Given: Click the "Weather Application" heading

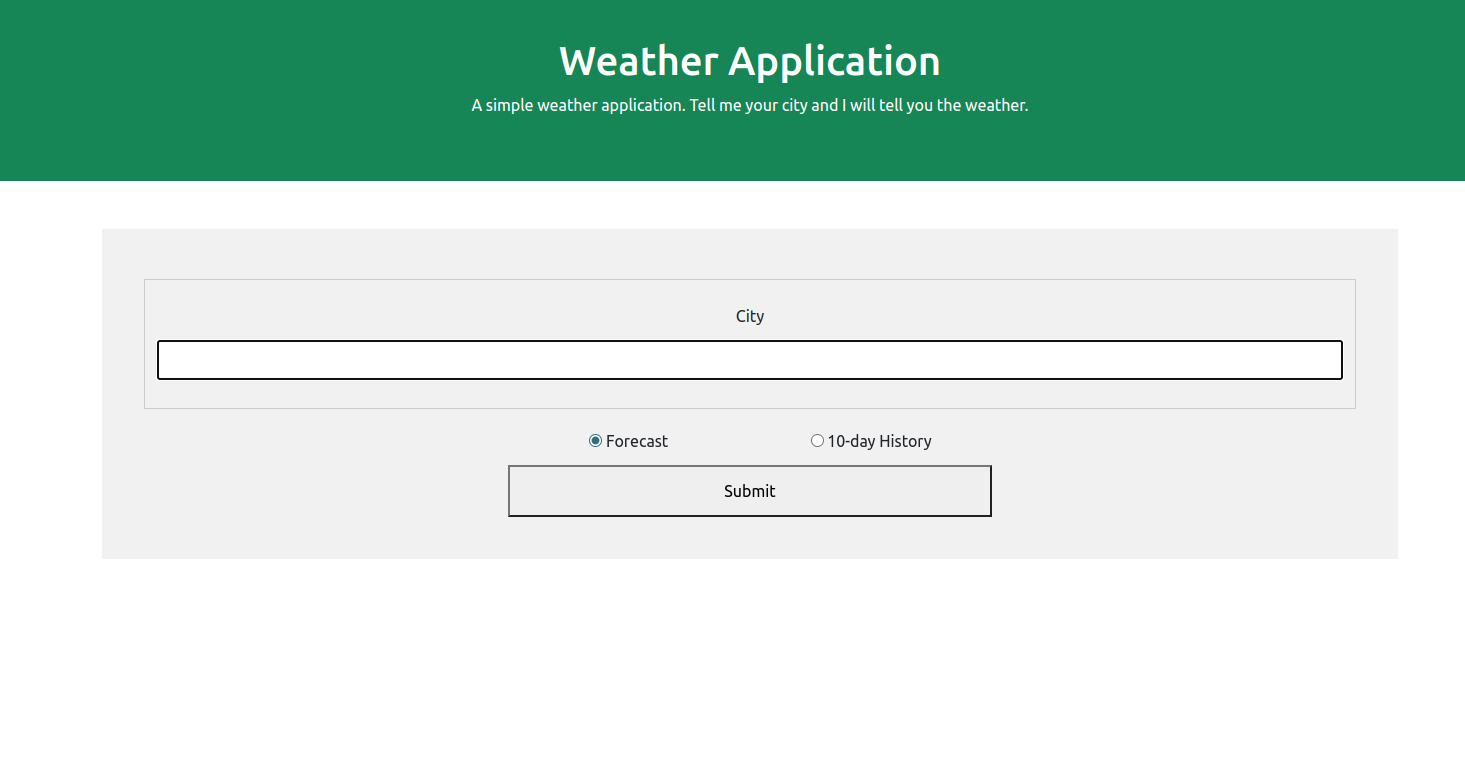Looking at the screenshot, I should click(749, 61).
